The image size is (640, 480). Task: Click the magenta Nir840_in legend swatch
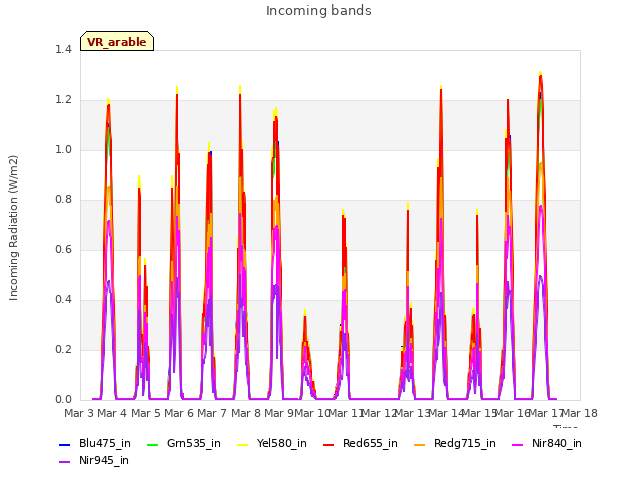pyautogui.click(x=518, y=444)
